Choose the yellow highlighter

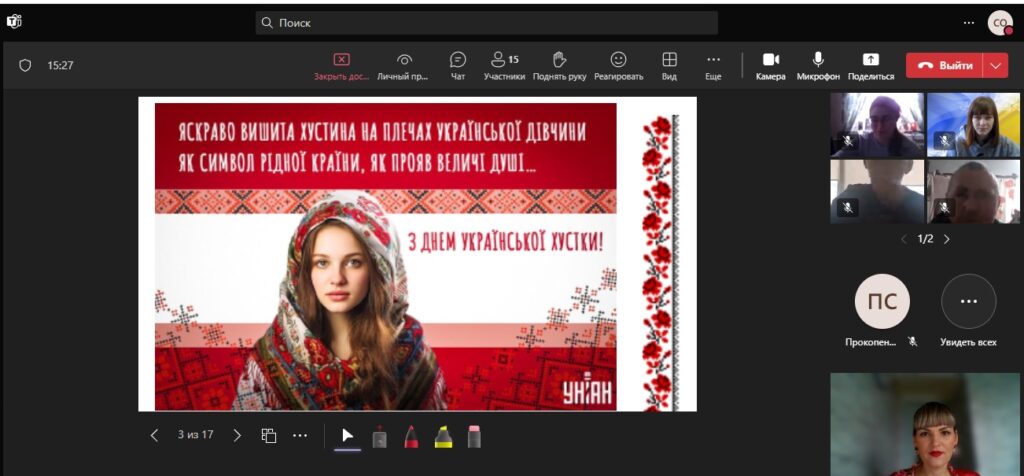pyautogui.click(x=443, y=436)
